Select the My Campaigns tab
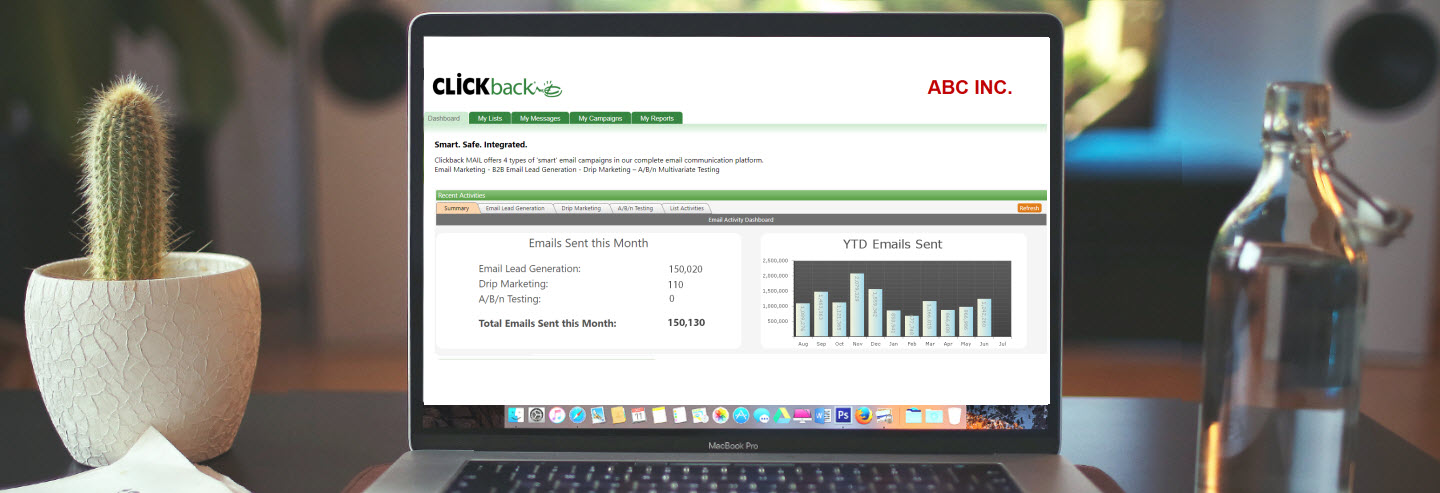1440x493 pixels. (x=600, y=118)
